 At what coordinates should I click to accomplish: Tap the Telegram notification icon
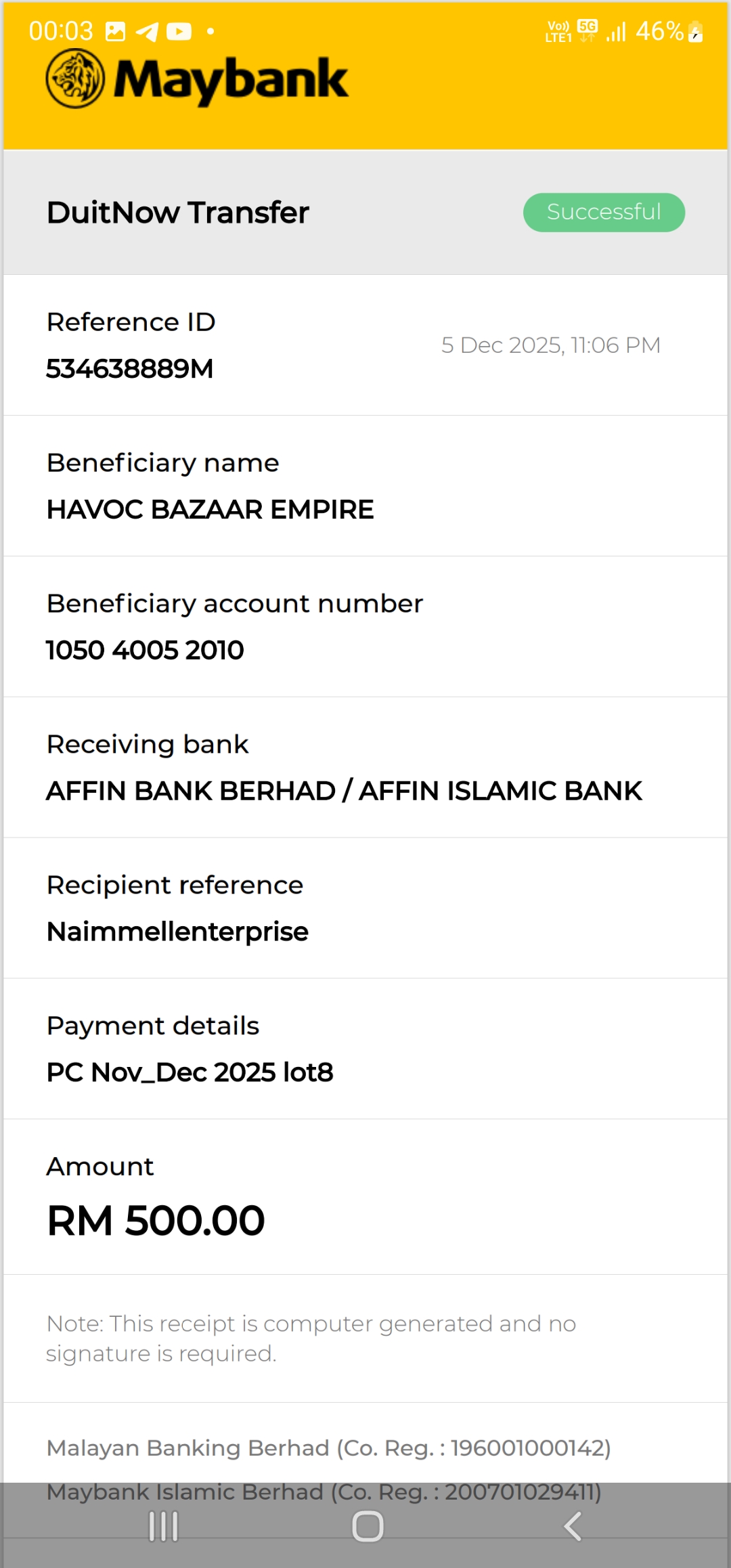point(147,32)
